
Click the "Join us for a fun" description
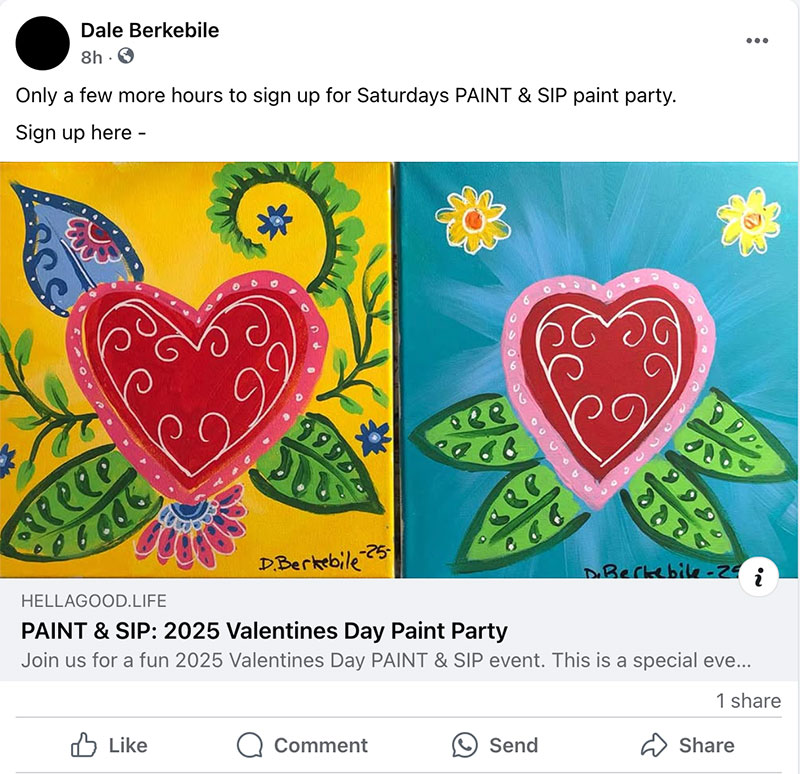click(x=385, y=661)
